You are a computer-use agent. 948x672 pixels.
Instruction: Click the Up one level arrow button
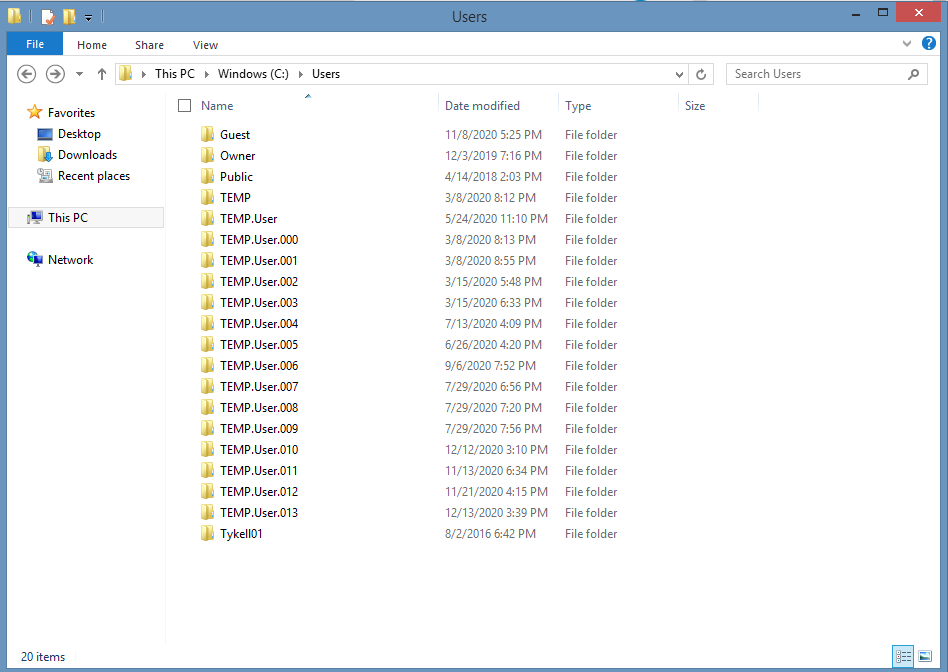click(x=101, y=73)
